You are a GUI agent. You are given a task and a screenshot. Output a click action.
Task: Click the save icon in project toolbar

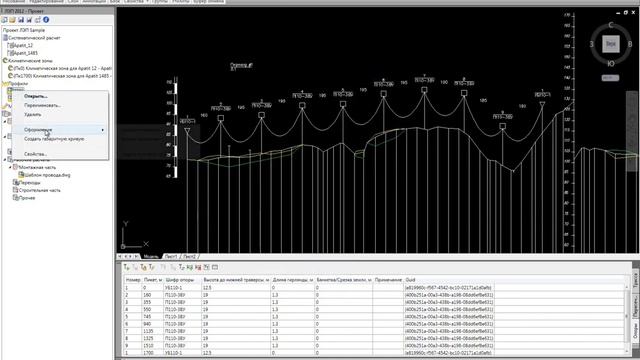click(21, 20)
